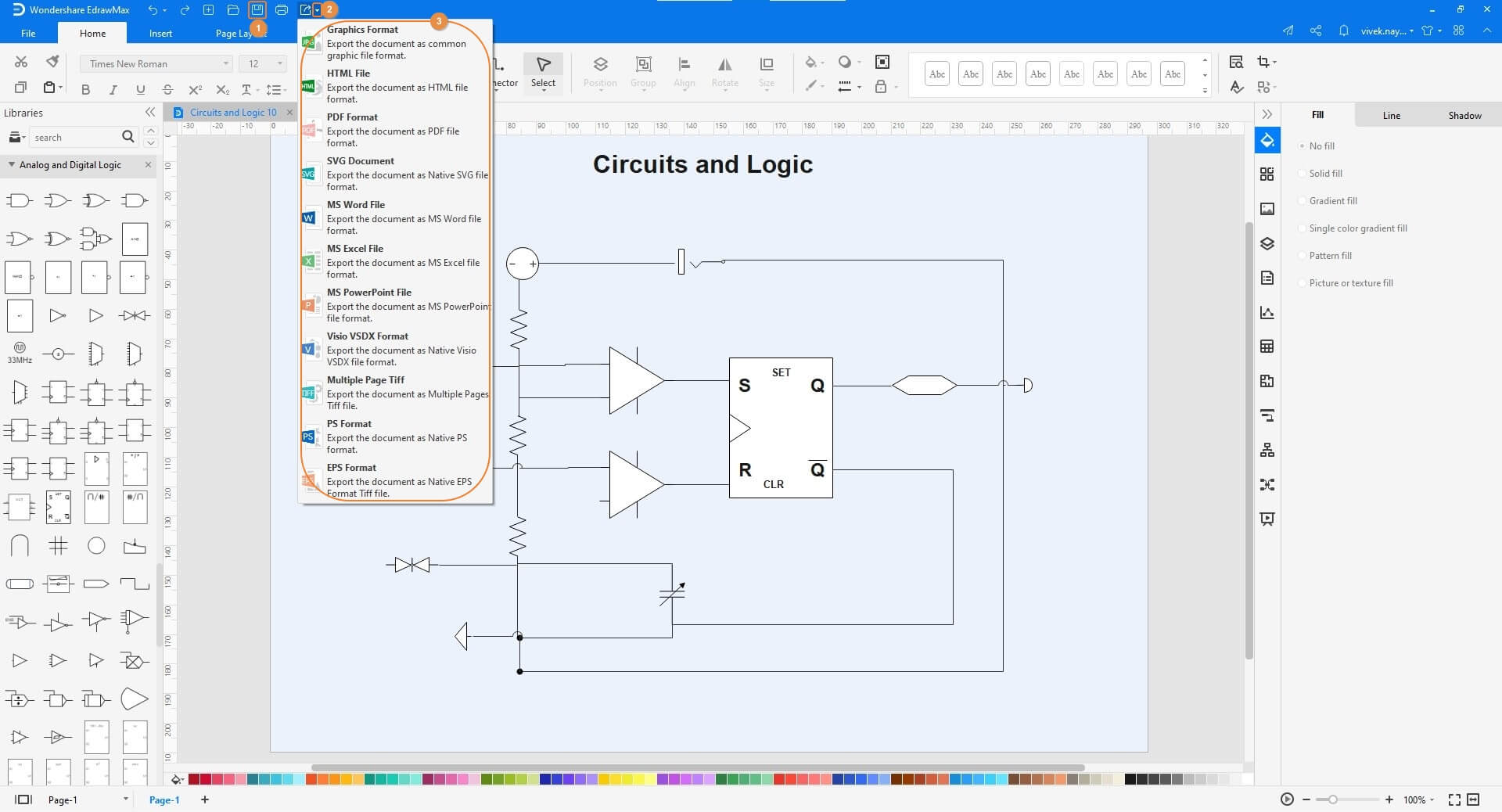Image resolution: width=1502 pixels, height=812 pixels.
Task: Open the Print icon in the top toolbar
Action: coord(282,9)
